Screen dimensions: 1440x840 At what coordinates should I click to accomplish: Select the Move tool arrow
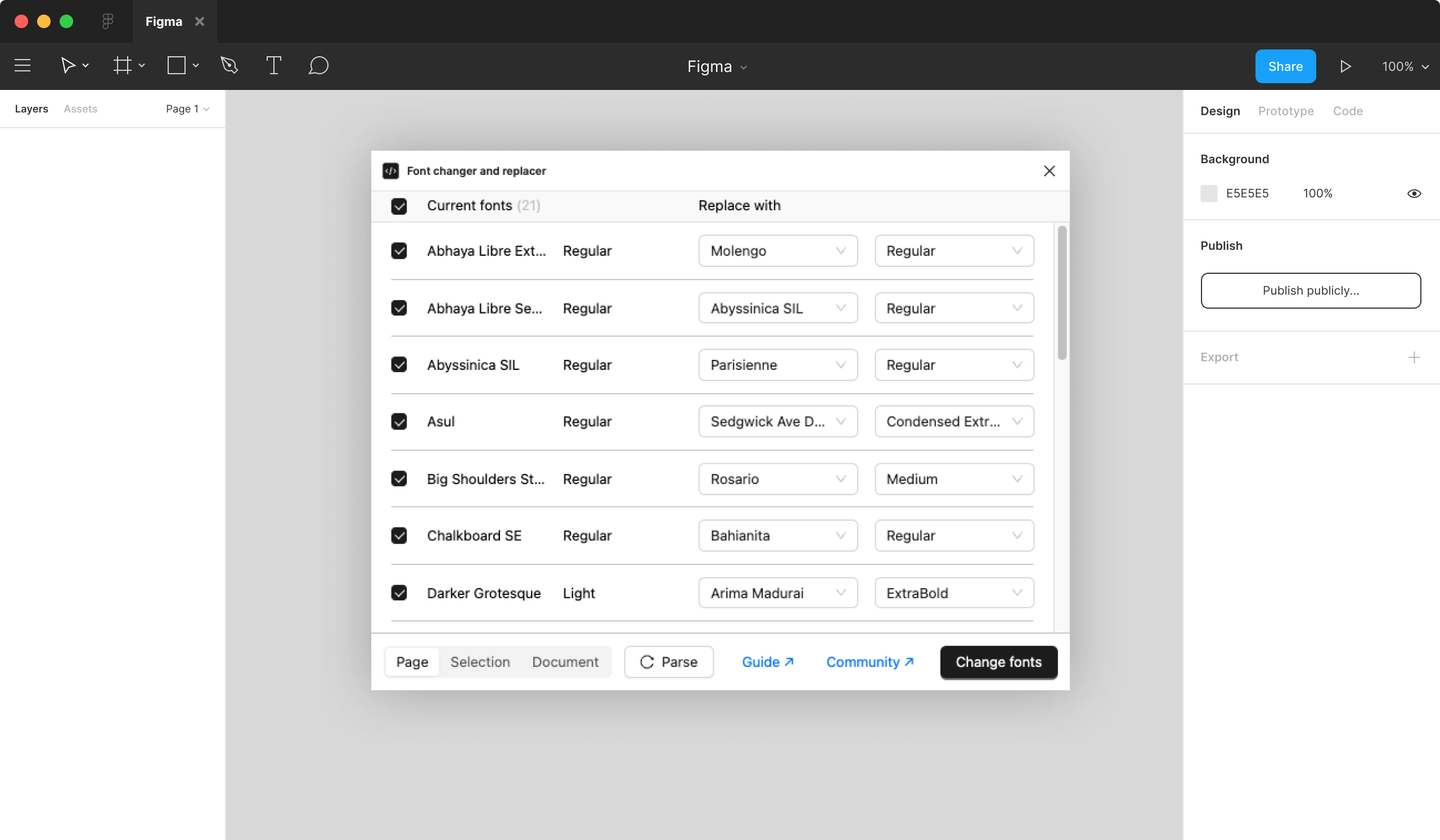point(68,66)
